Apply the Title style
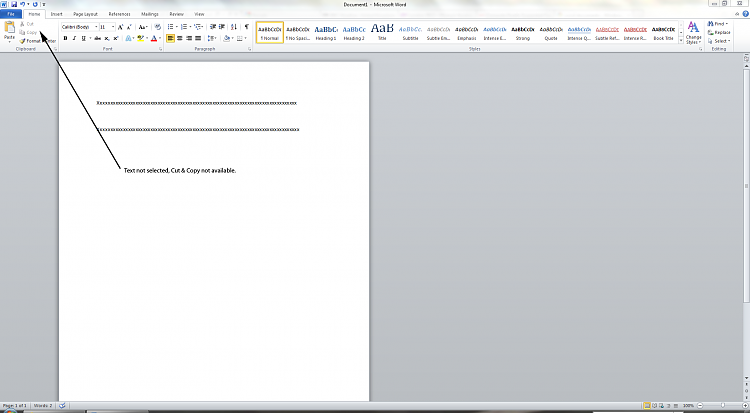750x413 pixels. click(x=382, y=33)
